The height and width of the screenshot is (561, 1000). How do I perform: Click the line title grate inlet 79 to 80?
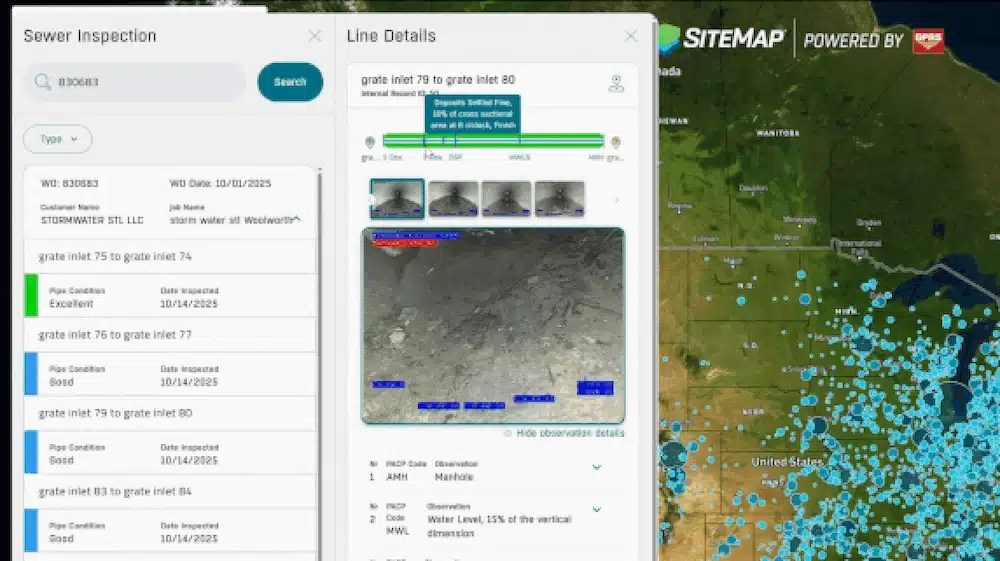pyautogui.click(x=438, y=80)
